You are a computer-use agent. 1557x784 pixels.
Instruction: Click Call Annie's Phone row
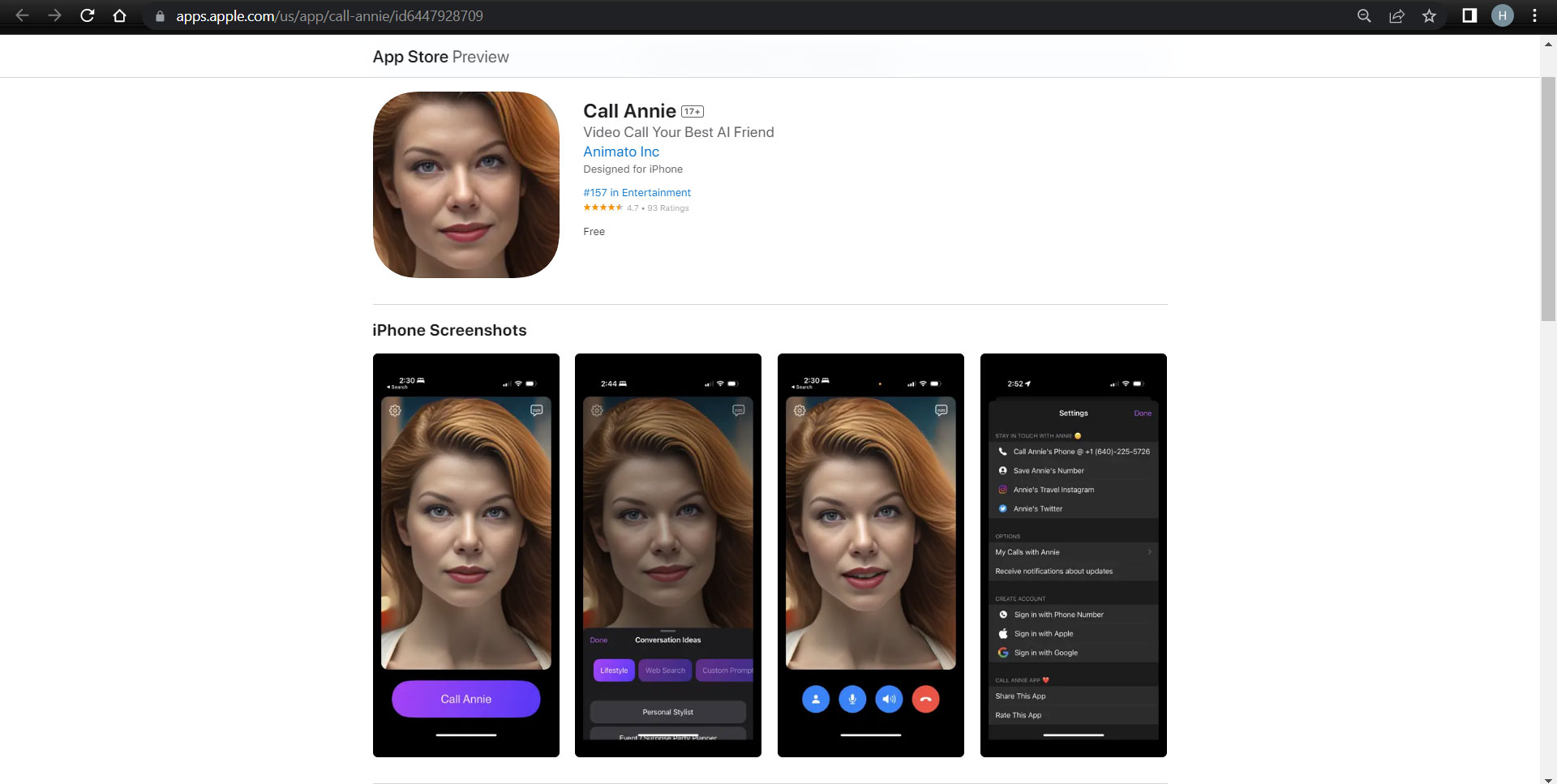(1073, 452)
